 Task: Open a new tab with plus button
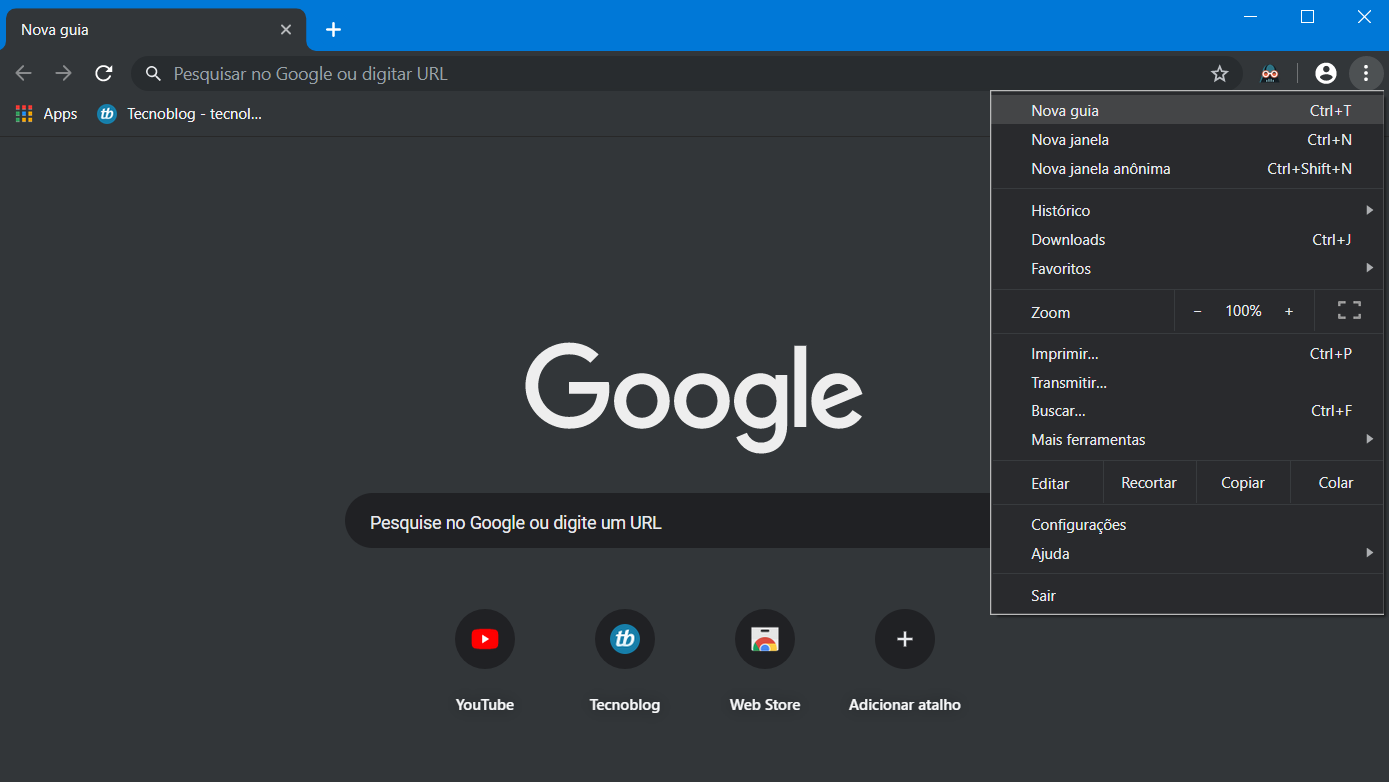click(334, 30)
